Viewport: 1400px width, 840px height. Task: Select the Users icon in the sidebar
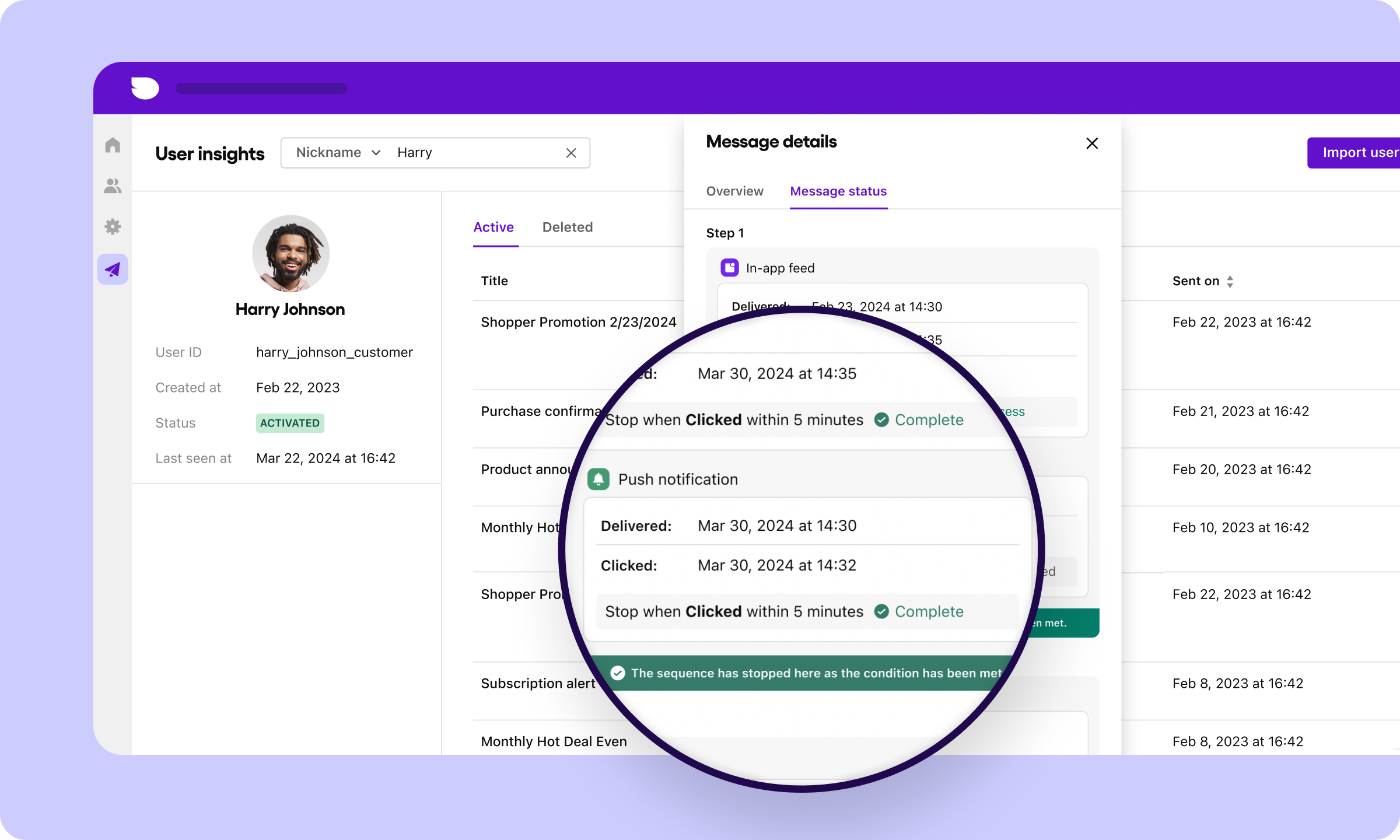(113, 185)
